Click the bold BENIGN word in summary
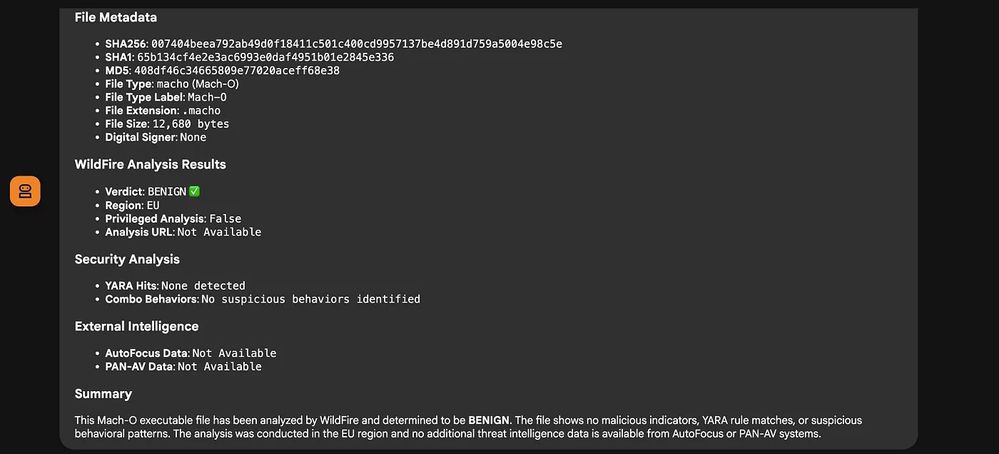 (489, 421)
